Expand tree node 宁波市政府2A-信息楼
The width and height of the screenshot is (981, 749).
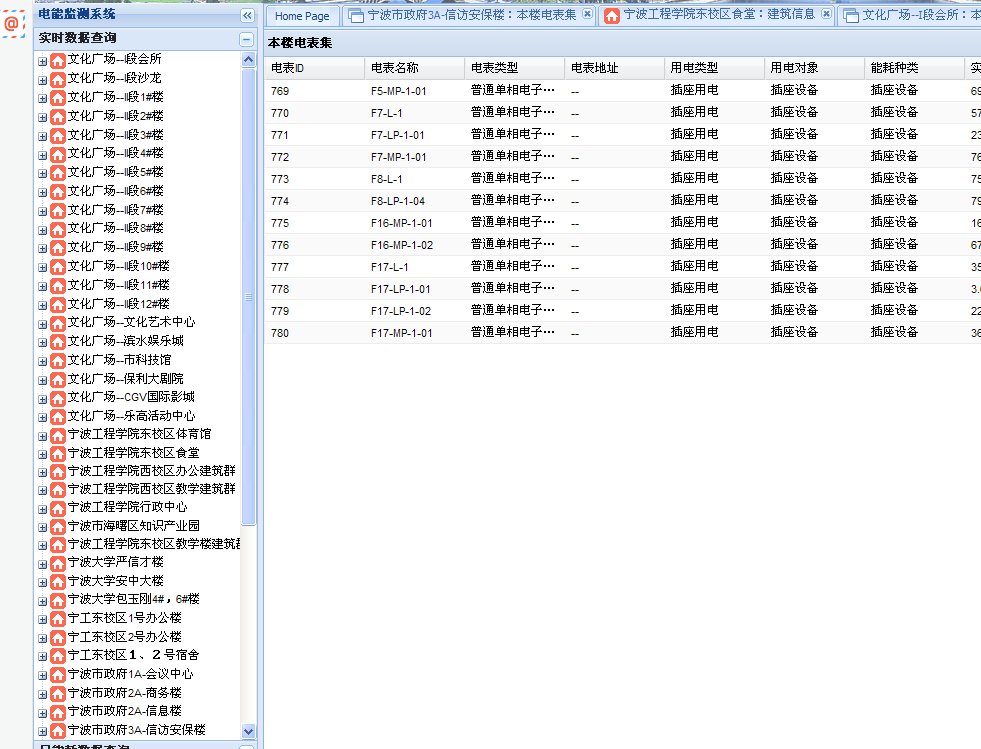(x=43, y=713)
